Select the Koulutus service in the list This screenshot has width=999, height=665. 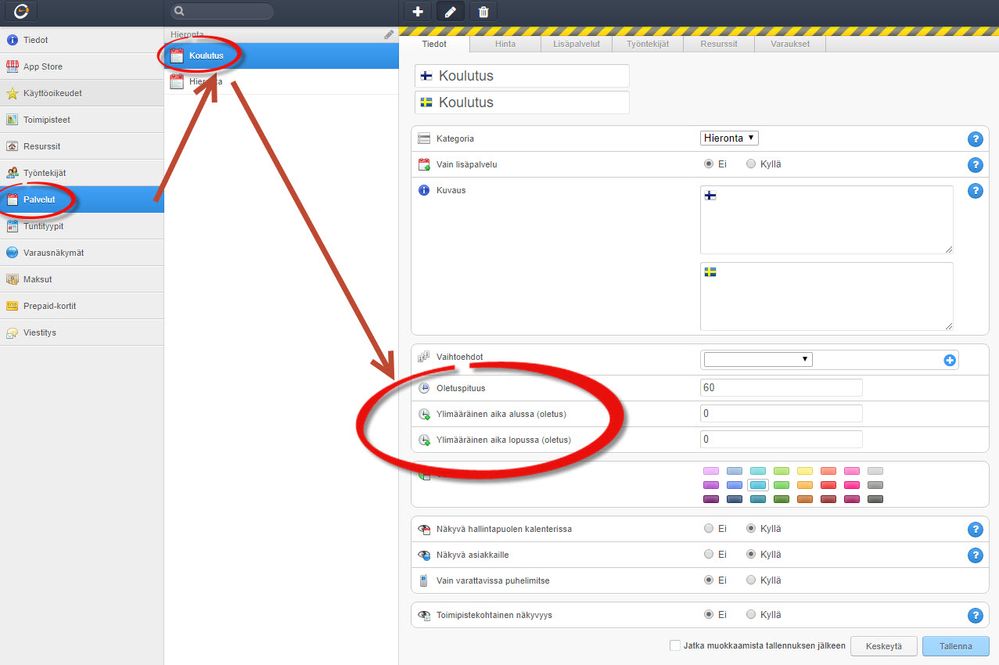tap(282, 55)
